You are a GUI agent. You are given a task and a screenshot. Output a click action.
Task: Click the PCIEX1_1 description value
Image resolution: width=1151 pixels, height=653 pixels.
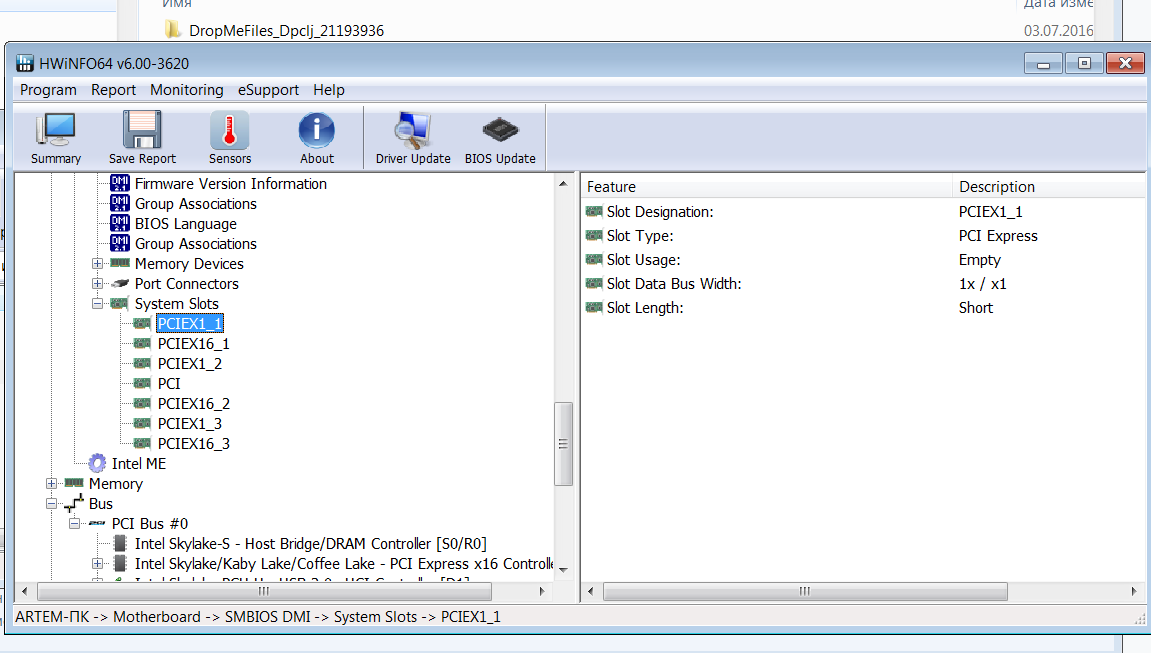coord(990,211)
